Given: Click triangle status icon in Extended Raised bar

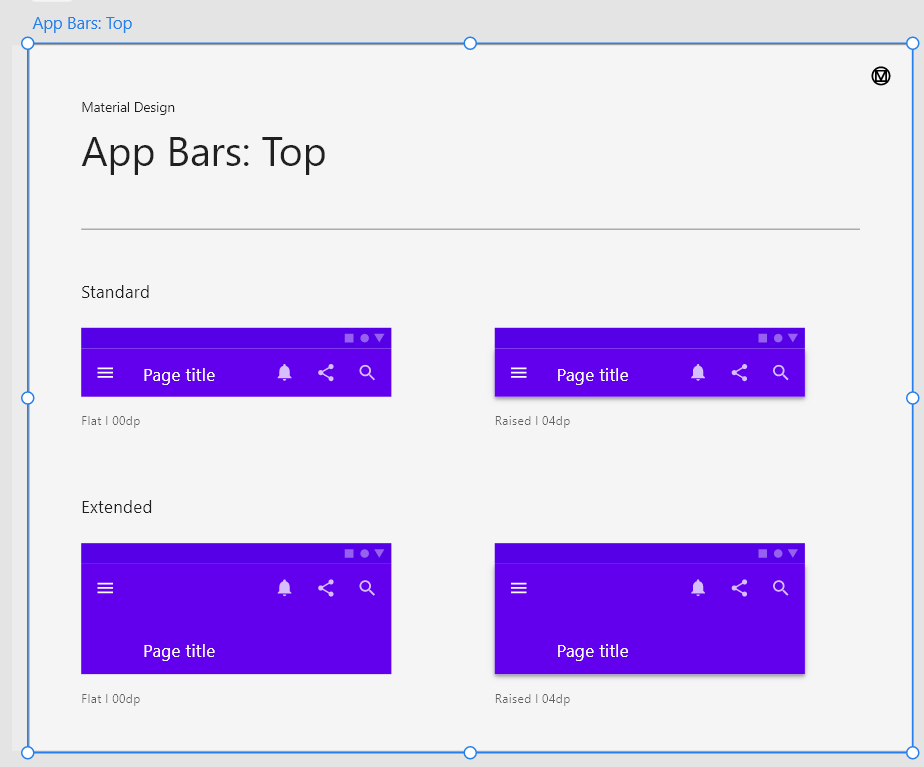Looking at the screenshot, I should tap(793, 553).
